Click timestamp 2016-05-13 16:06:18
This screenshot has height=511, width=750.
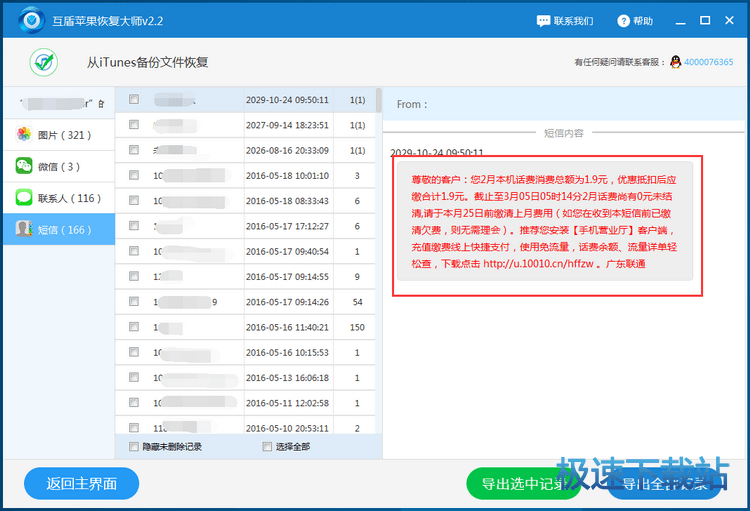point(287,378)
